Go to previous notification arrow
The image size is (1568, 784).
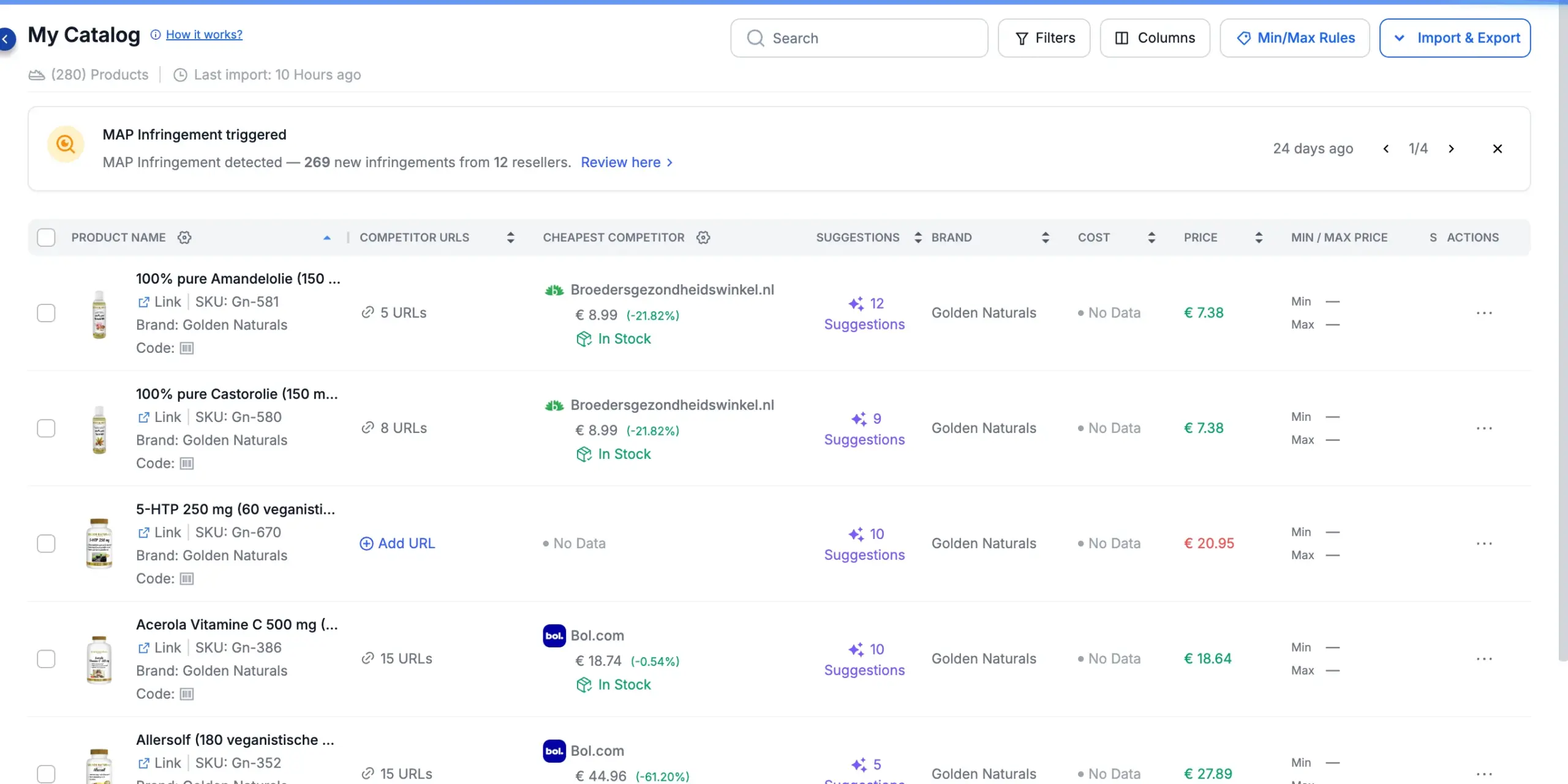[x=1386, y=148]
